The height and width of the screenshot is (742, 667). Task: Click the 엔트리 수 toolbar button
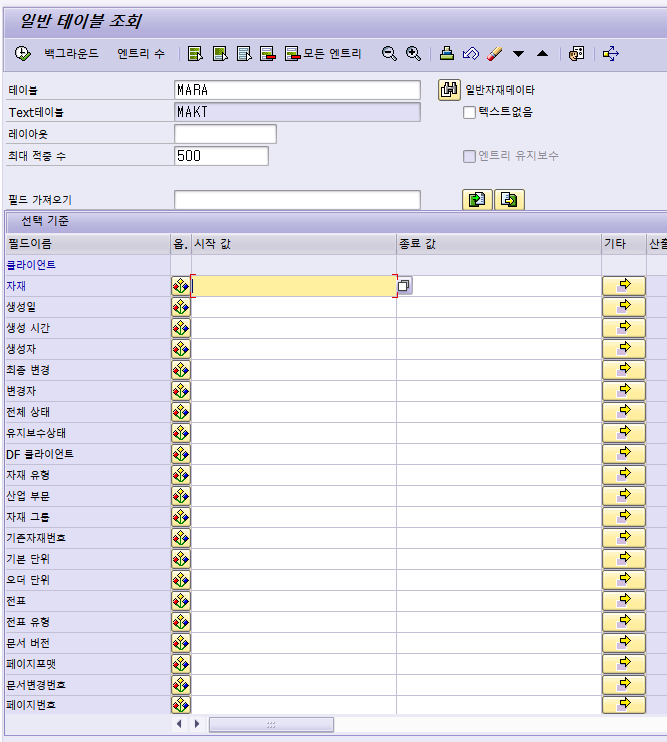[x=141, y=53]
